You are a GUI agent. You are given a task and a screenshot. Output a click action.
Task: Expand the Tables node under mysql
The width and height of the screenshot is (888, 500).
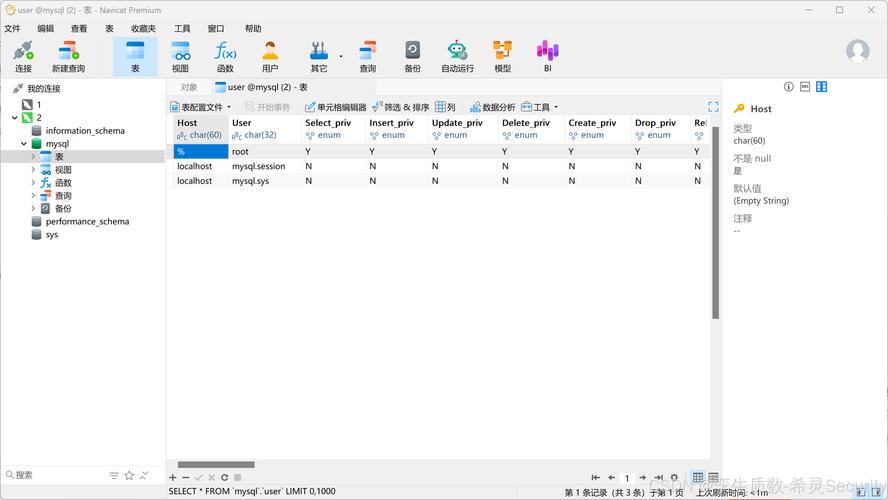(33, 156)
